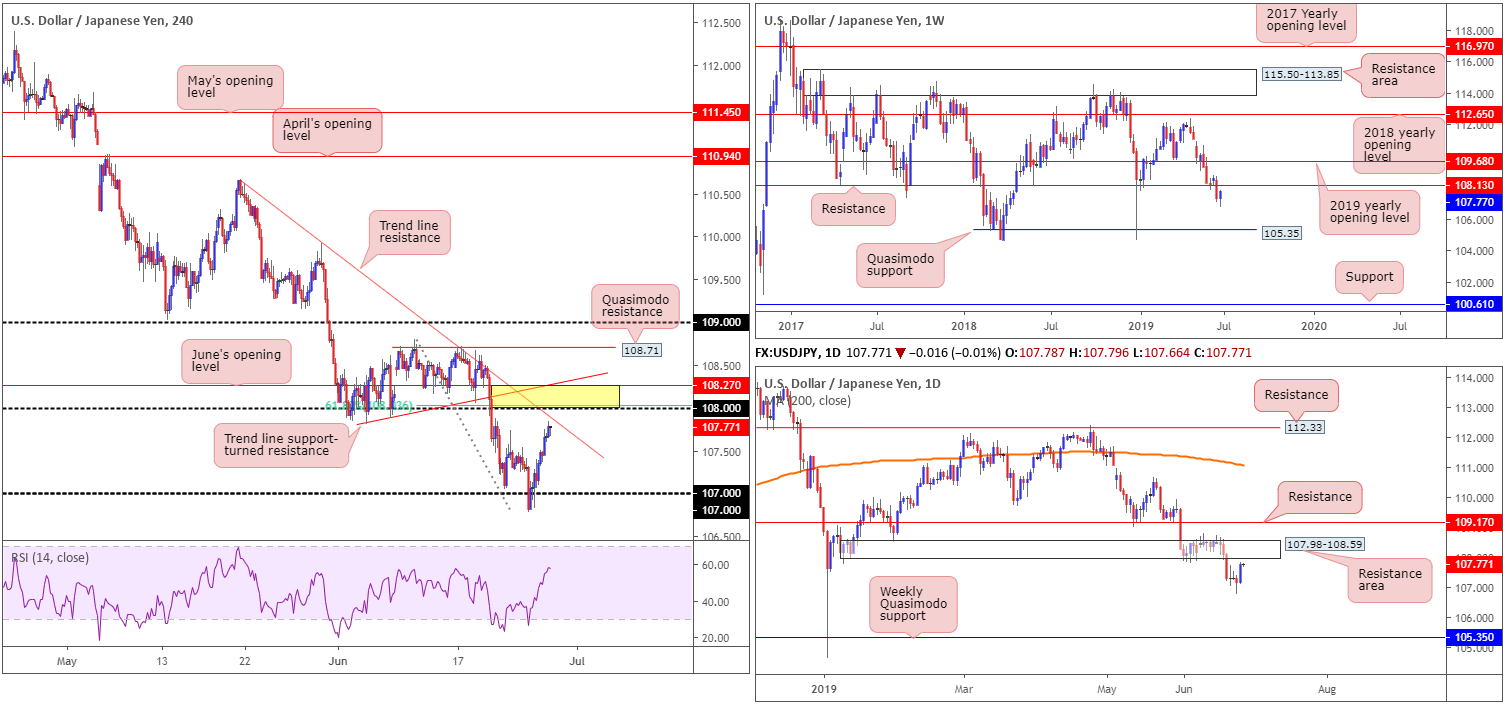Click weekly chart 'Resistance' callout
The image size is (1507, 706).
click(x=855, y=209)
